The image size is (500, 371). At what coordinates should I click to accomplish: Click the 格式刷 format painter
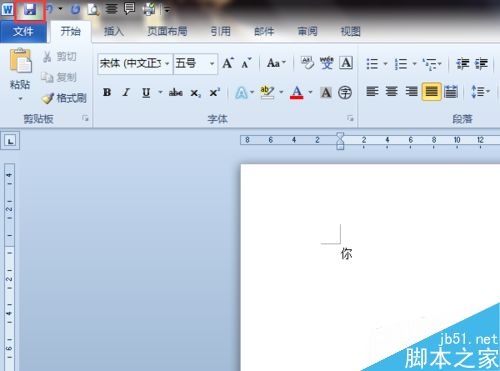tap(64, 98)
